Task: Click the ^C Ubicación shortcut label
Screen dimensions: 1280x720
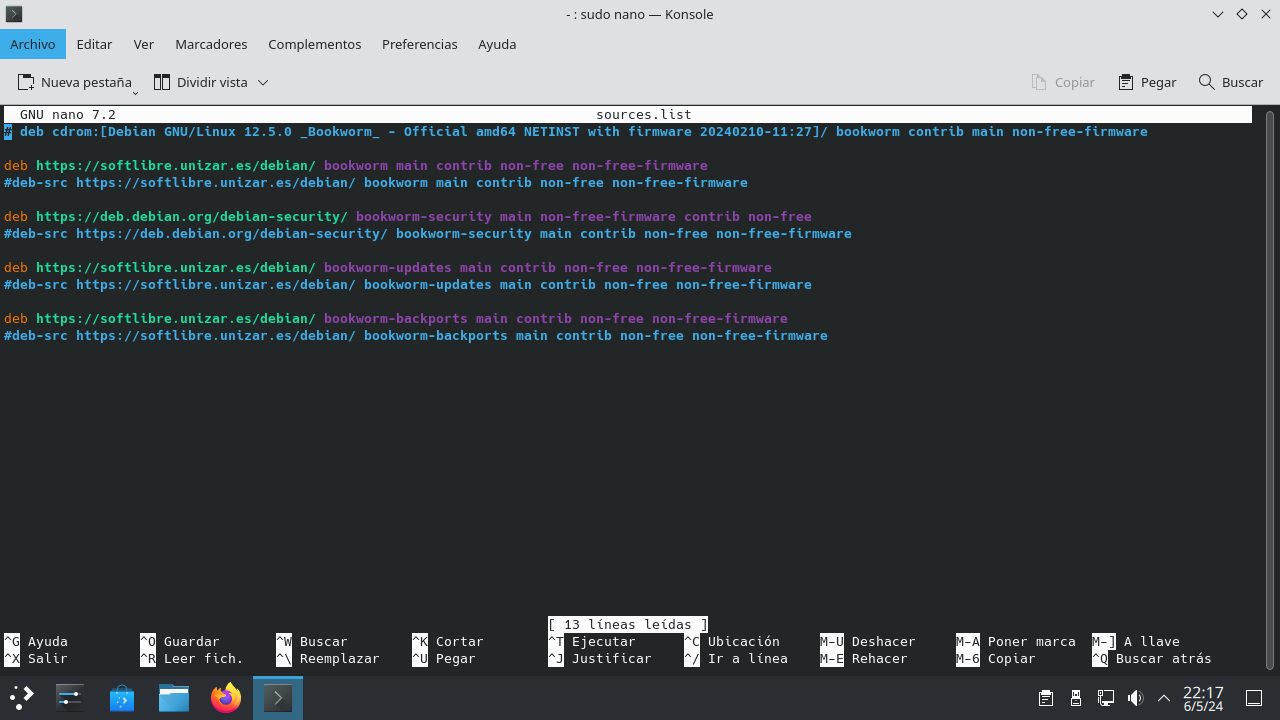Action: click(732, 642)
